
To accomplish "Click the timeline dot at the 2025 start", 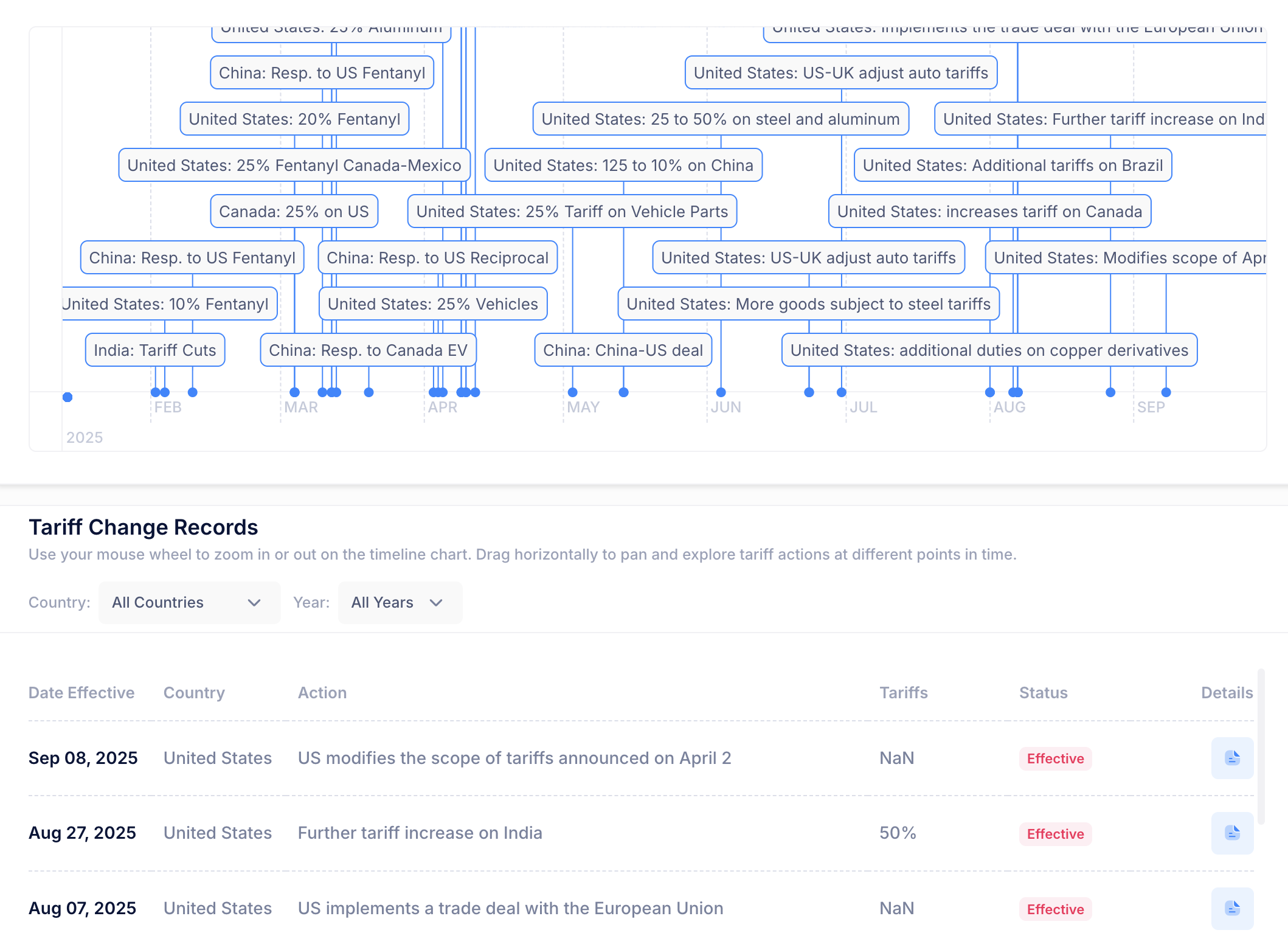I will click(x=68, y=397).
